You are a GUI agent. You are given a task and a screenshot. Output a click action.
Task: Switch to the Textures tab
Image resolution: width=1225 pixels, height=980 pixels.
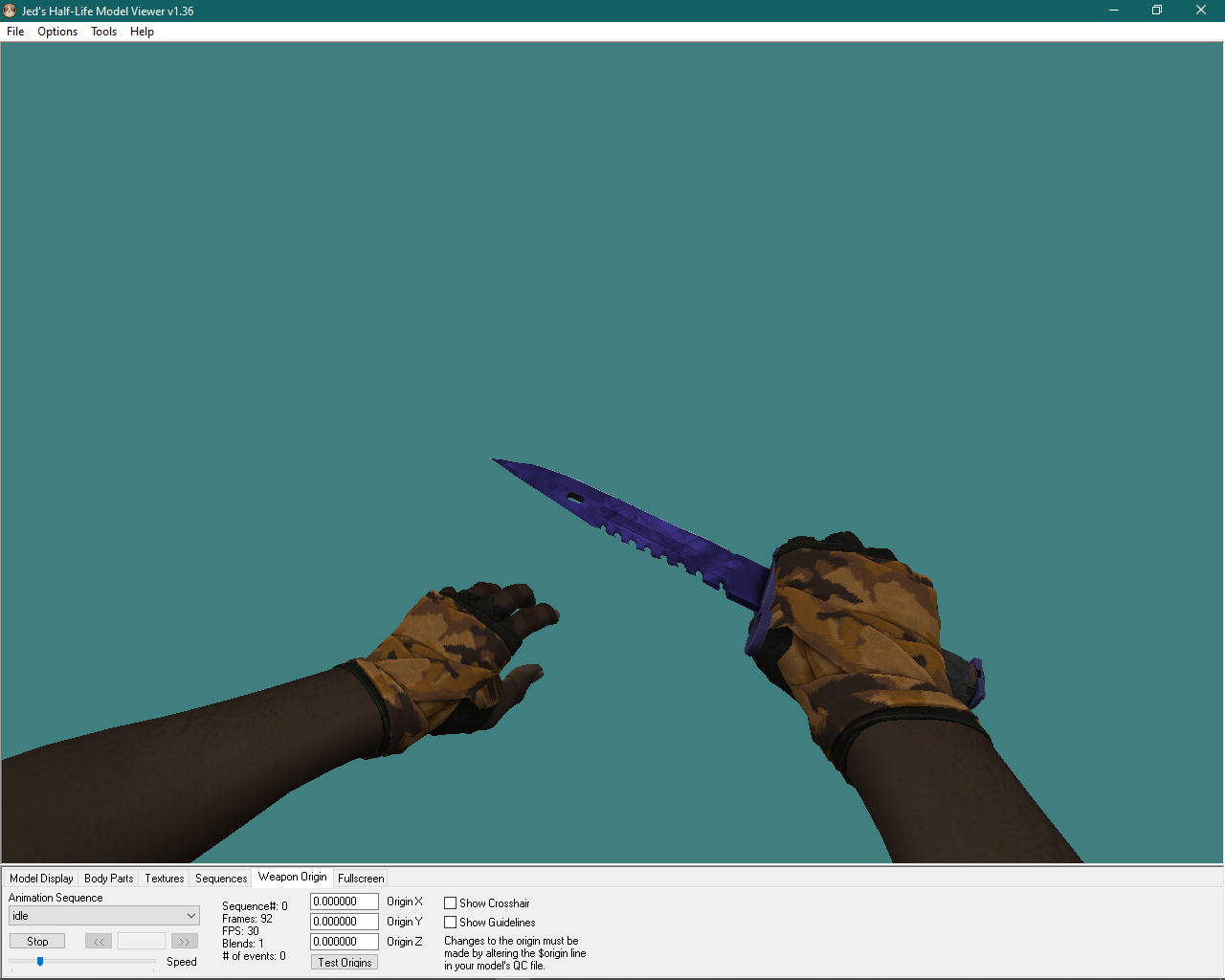(165, 879)
